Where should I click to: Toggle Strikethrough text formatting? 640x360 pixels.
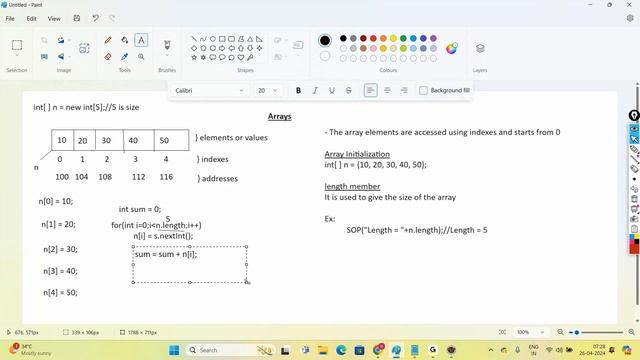349,90
